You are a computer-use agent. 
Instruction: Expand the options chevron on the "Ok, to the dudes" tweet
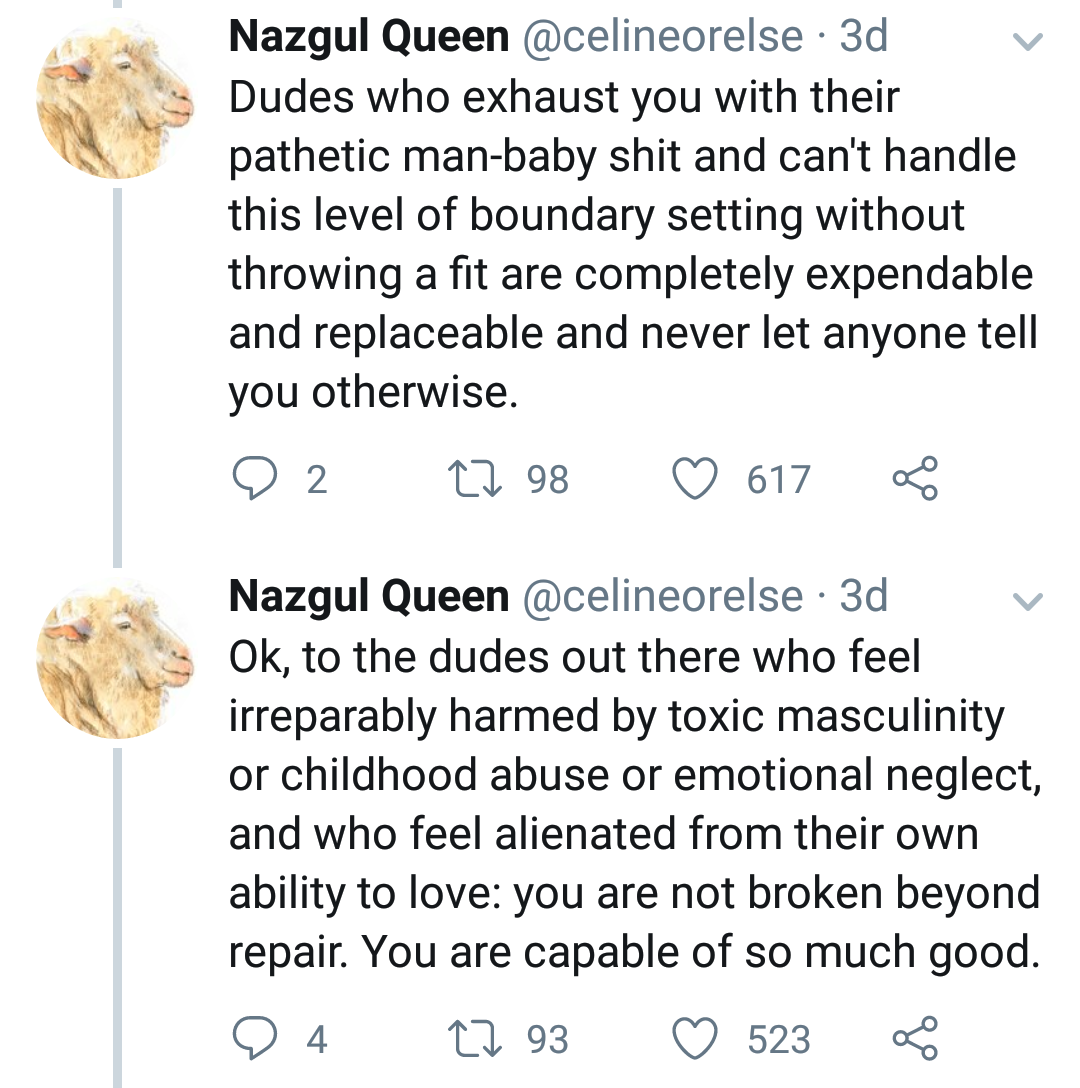click(x=1028, y=600)
